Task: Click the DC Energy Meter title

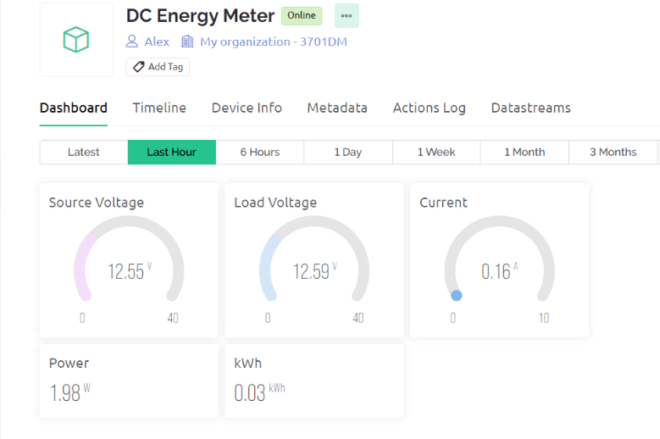Action: pos(200,16)
